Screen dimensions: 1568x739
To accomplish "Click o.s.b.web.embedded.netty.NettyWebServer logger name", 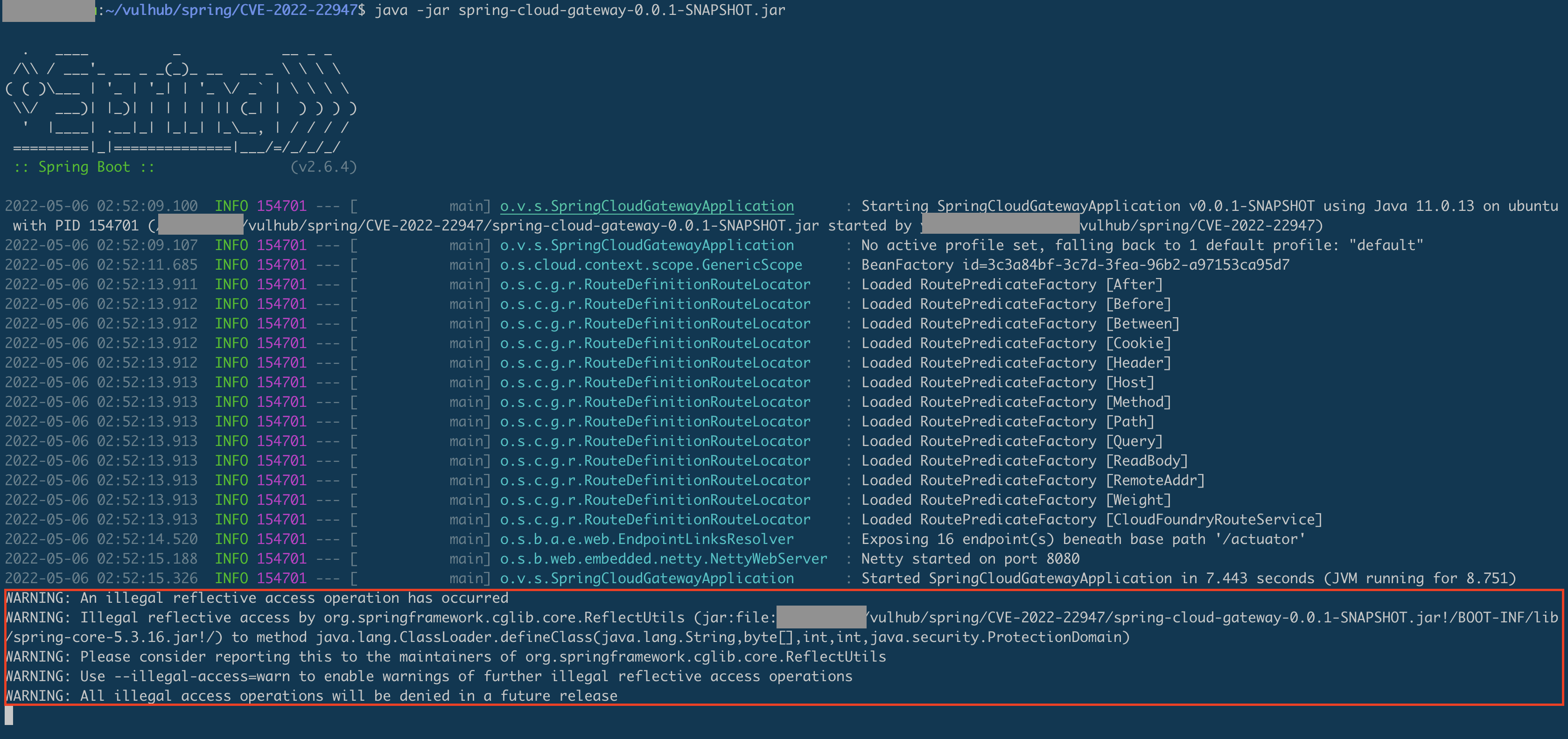I will pos(664,559).
